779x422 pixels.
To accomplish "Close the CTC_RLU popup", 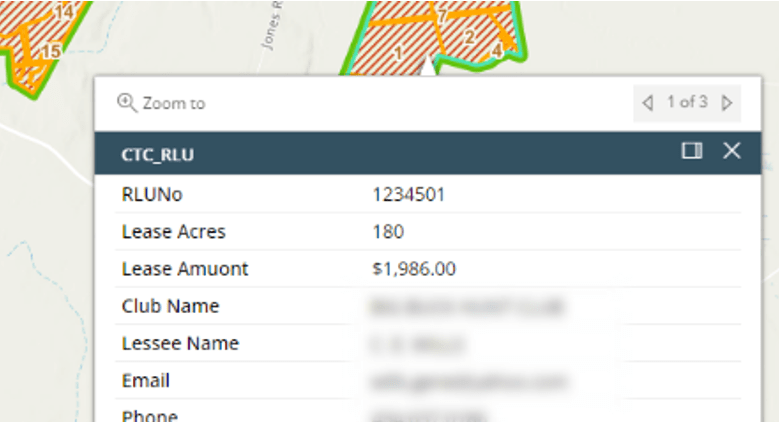I will [x=731, y=151].
